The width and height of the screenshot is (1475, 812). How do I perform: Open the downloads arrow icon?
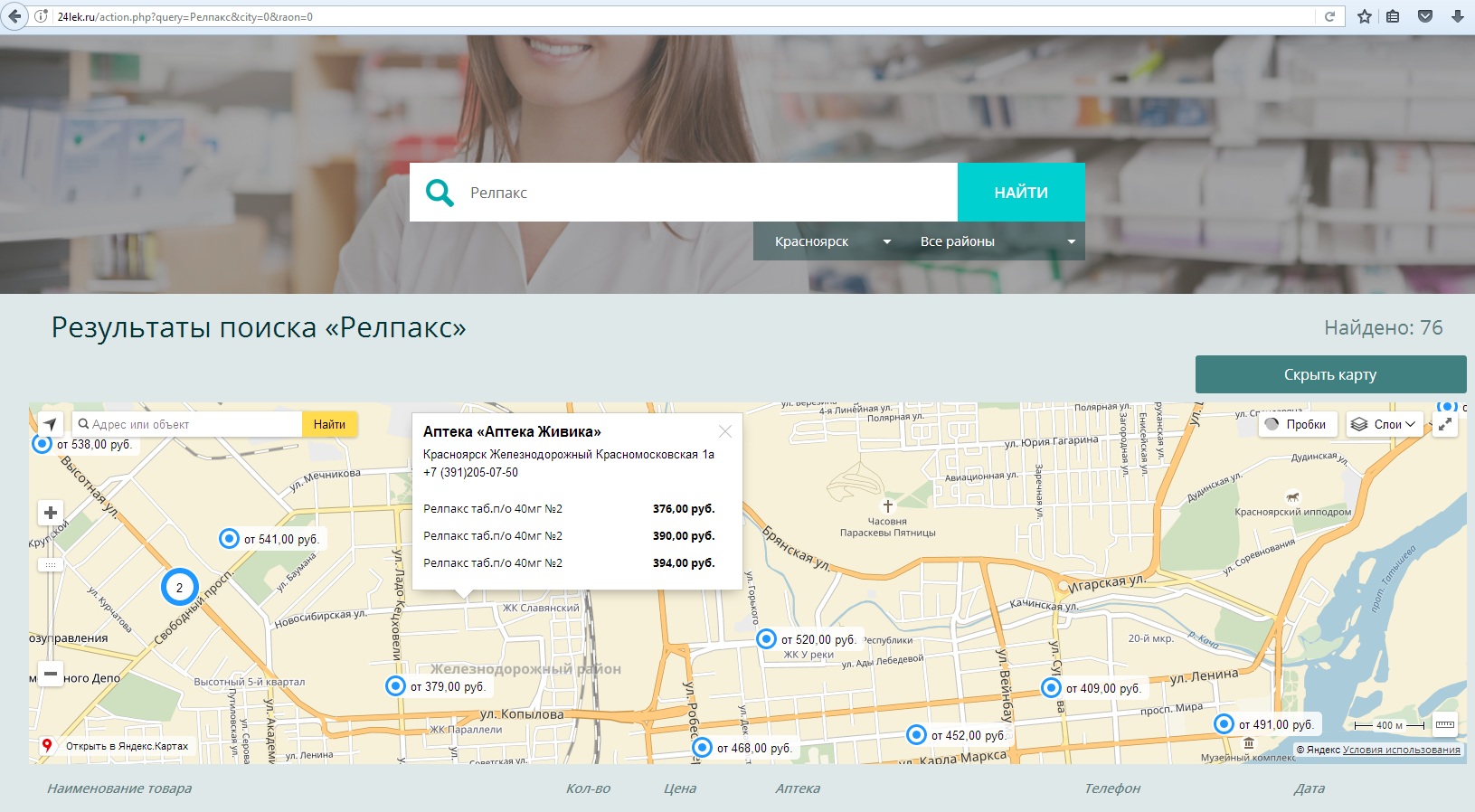click(x=1458, y=16)
